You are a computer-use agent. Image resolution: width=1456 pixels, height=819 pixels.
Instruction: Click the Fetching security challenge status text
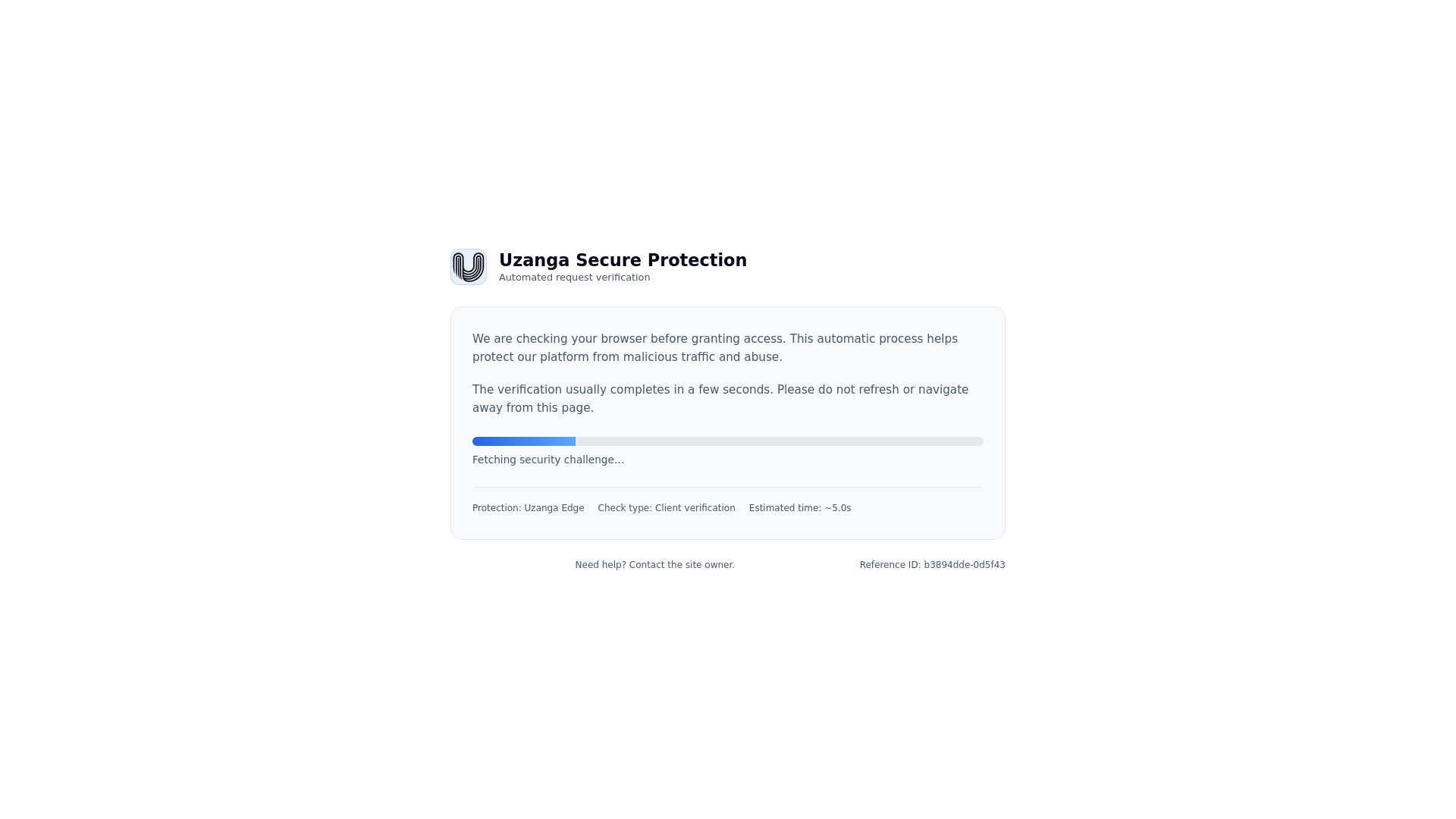[x=548, y=460]
